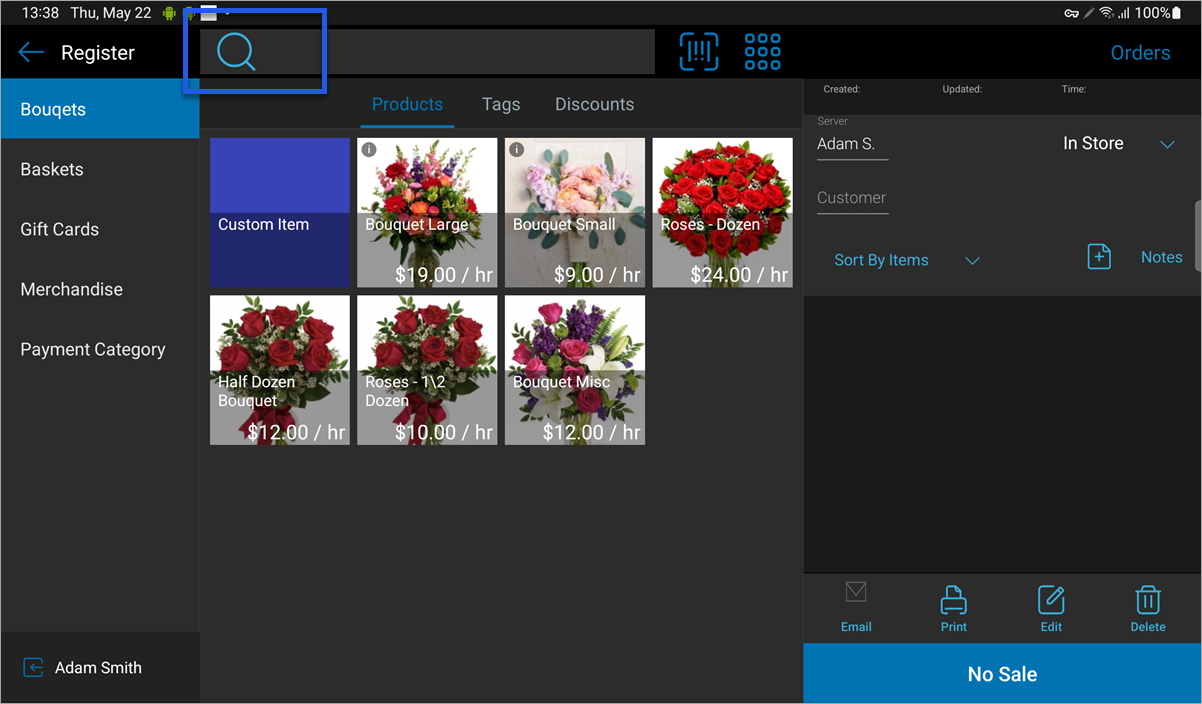This screenshot has width=1202, height=704.
Task: Switch to the Tags tab
Action: pyautogui.click(x=500, y=104)
